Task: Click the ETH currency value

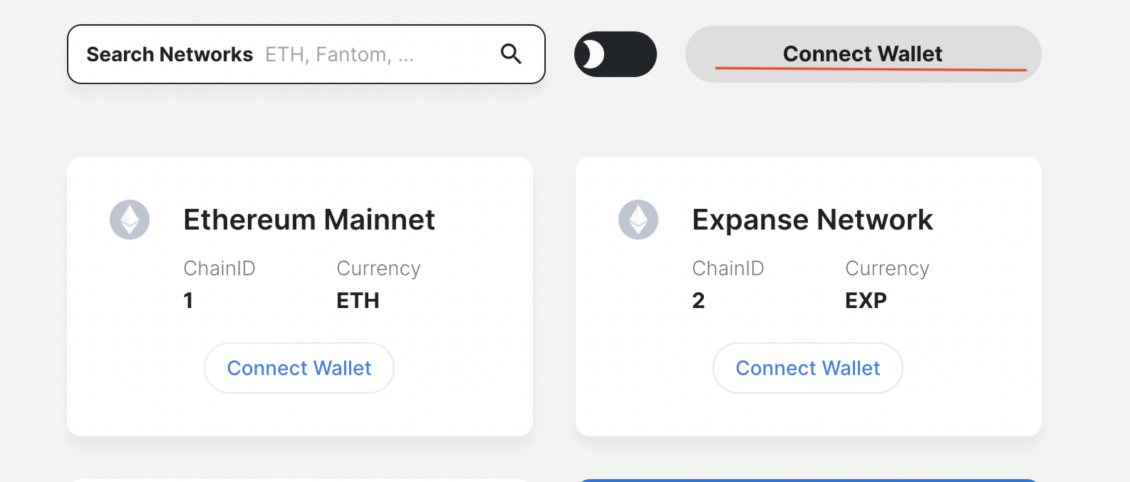Action: (x=358, y=300)
